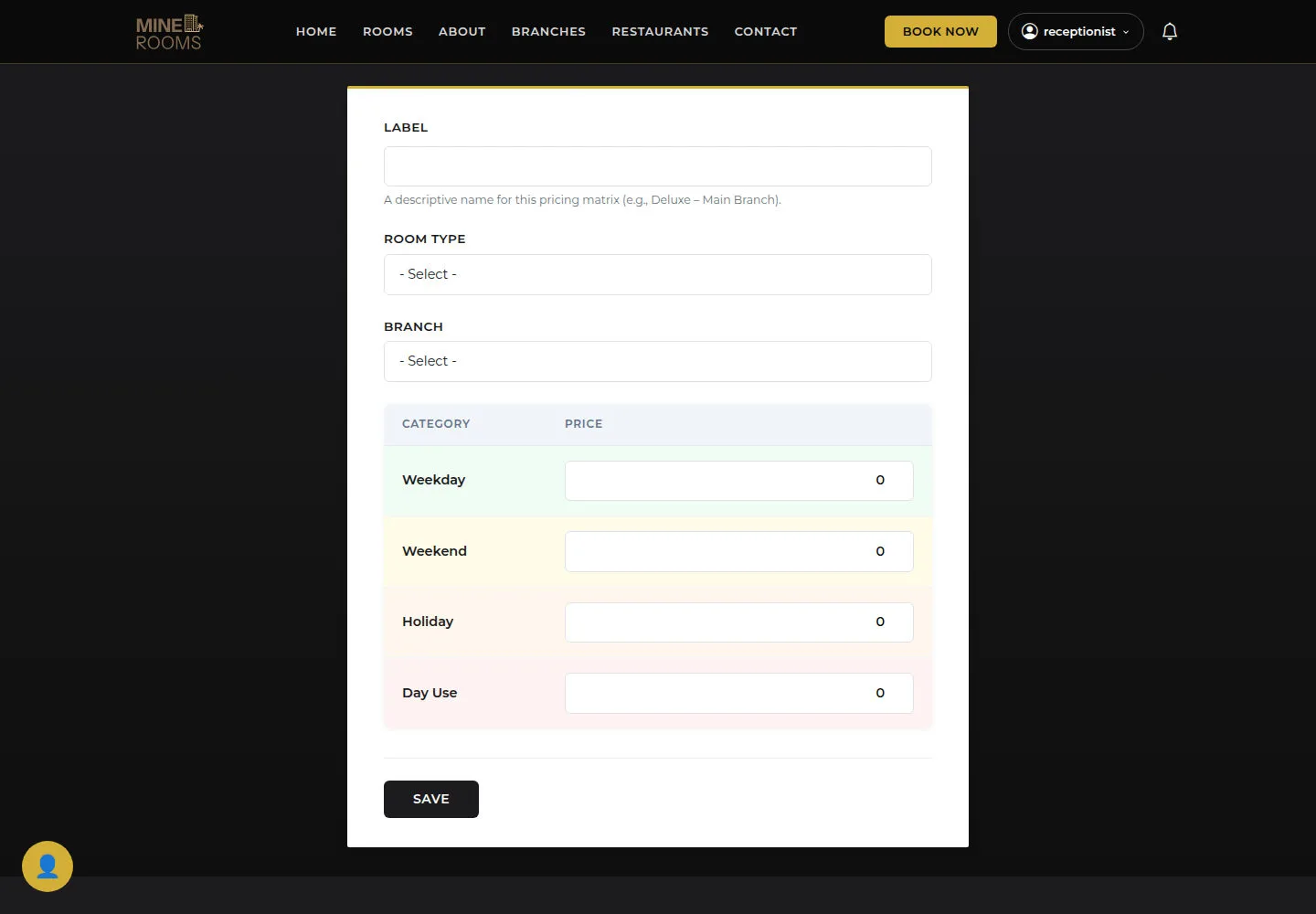The height and width of the screenshot is (914, 1316).
Task: Click the Category column header
Action: tap(436, 423)
